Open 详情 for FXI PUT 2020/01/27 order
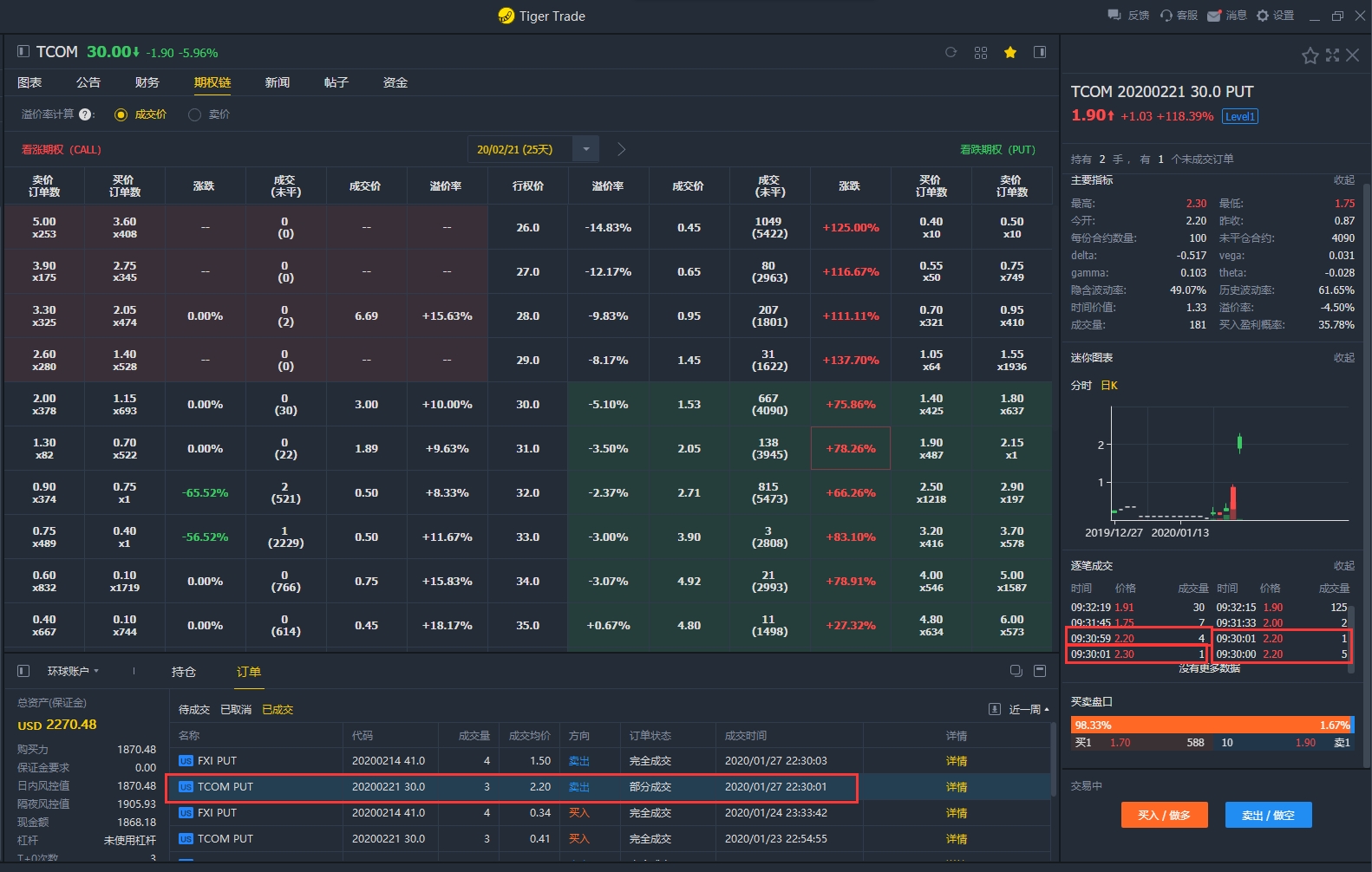Screen dimensions: 1372x872 coord(957,761)
